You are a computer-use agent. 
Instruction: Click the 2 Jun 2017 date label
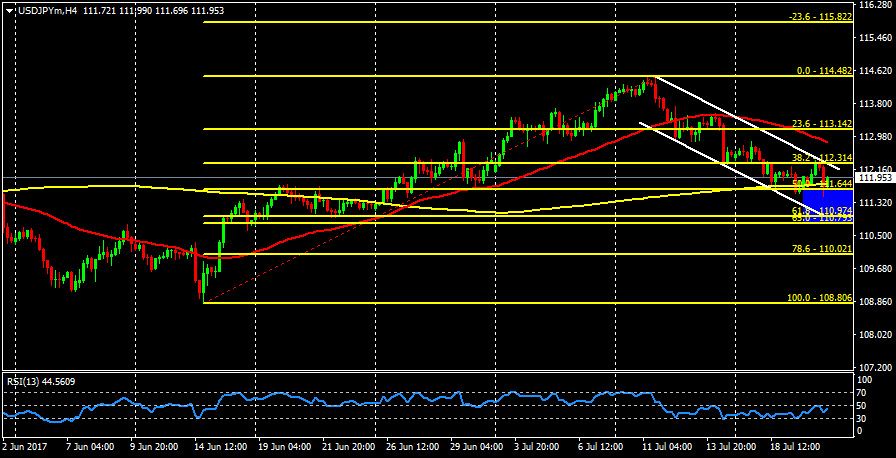pos(25,446)
